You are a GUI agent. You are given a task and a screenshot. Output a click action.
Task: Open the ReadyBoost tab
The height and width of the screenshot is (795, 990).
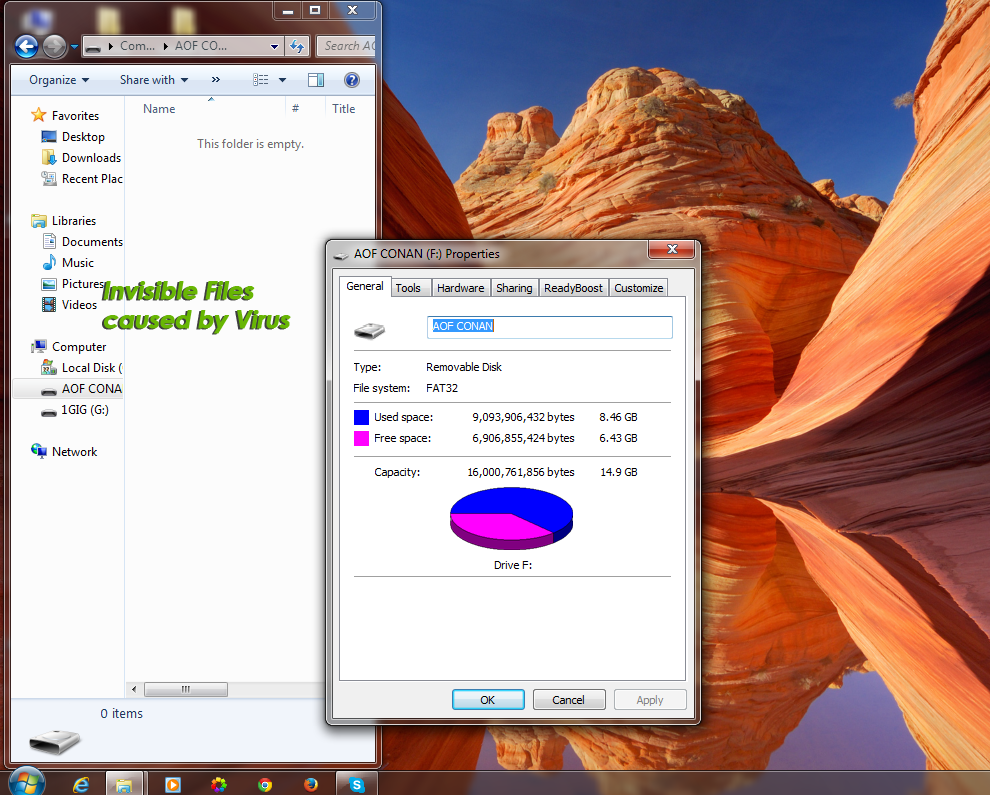point(573,288)
